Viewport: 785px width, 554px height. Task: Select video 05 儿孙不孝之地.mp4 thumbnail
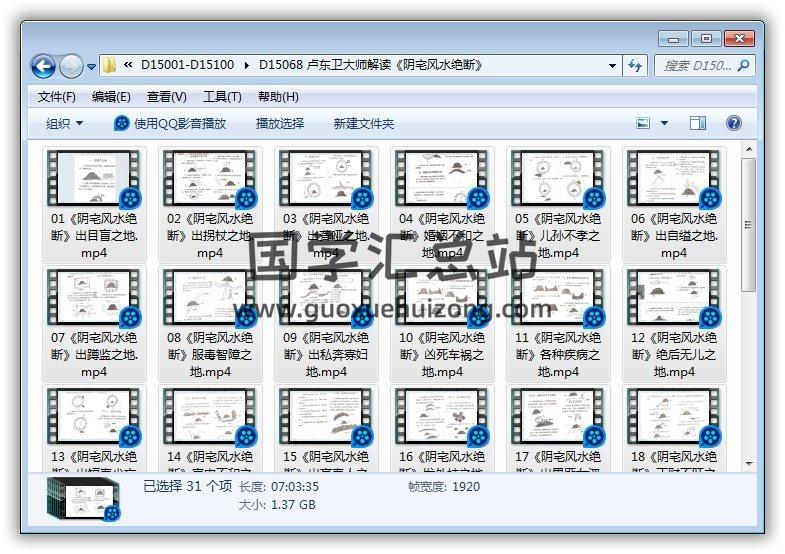[558, 179]
